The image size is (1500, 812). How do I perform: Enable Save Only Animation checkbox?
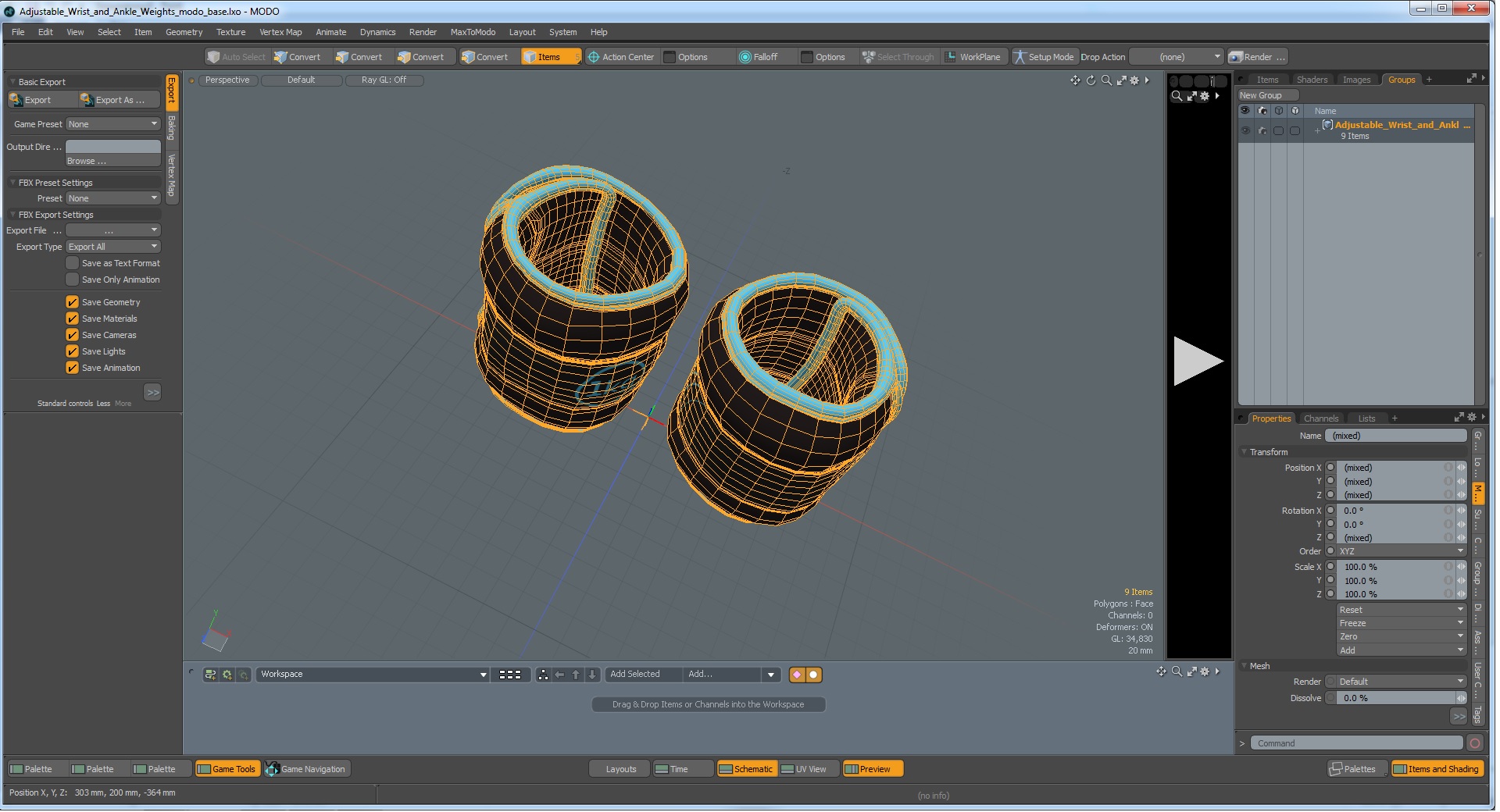pyautogui.click(x=73, y=280)
